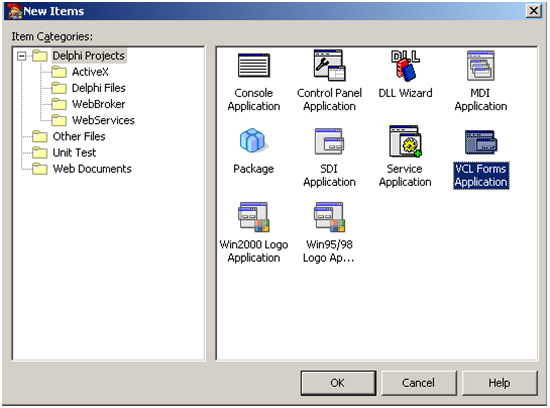The height and width of the screenshot is (408, 550).
Task: Select the MDI Application icon
Action: coord(481,66)
